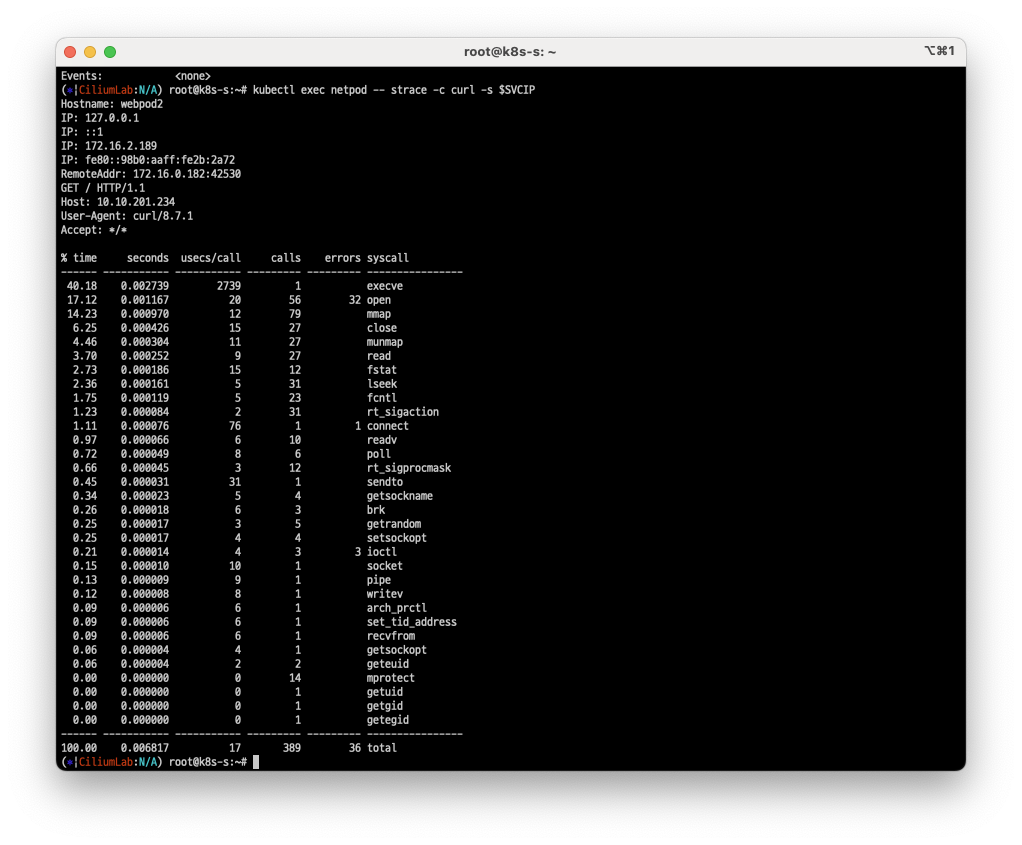Click the mmap syscall name
1022x845 pixels.
coord(379,314)
